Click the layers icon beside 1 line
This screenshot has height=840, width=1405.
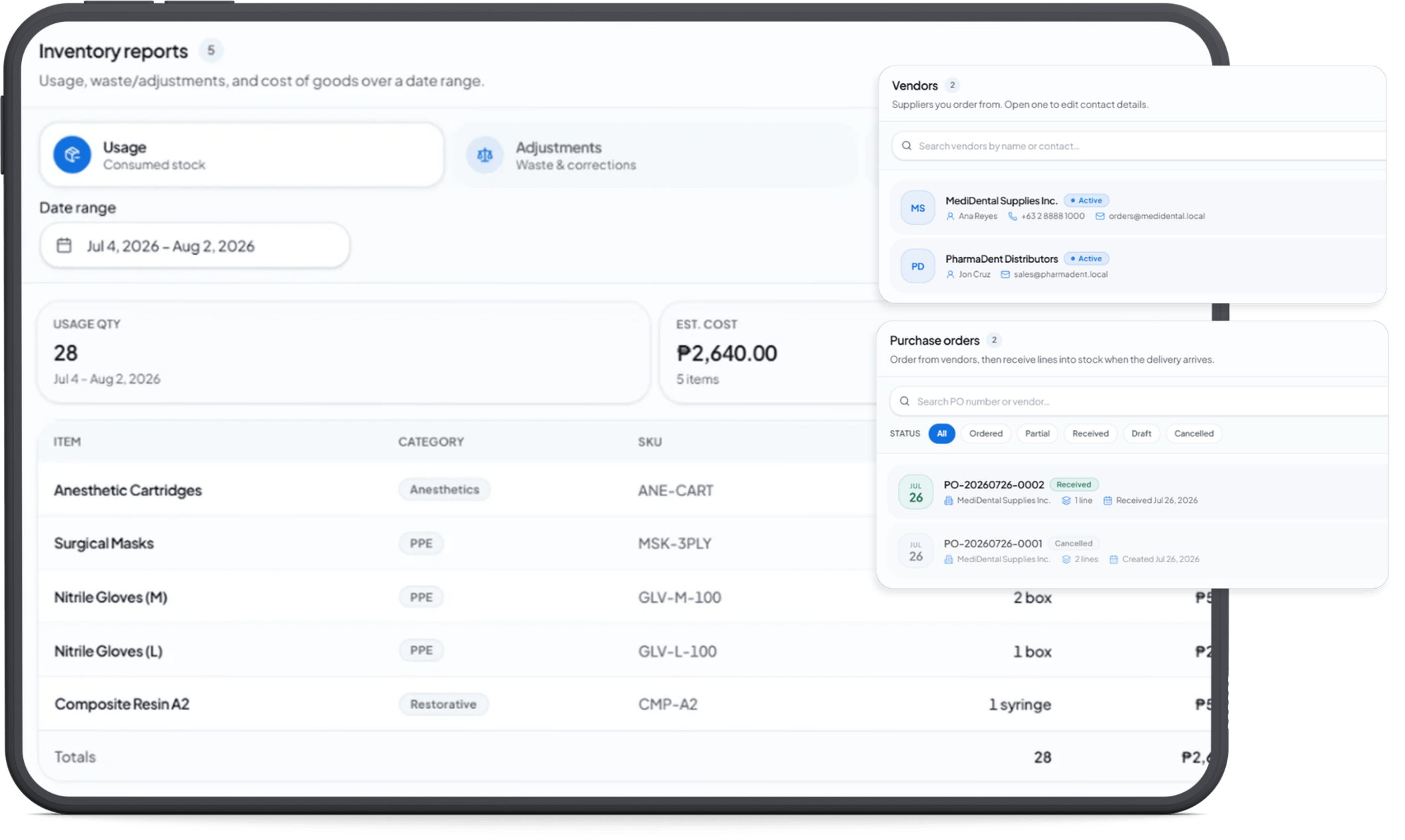click(1066, 501)
